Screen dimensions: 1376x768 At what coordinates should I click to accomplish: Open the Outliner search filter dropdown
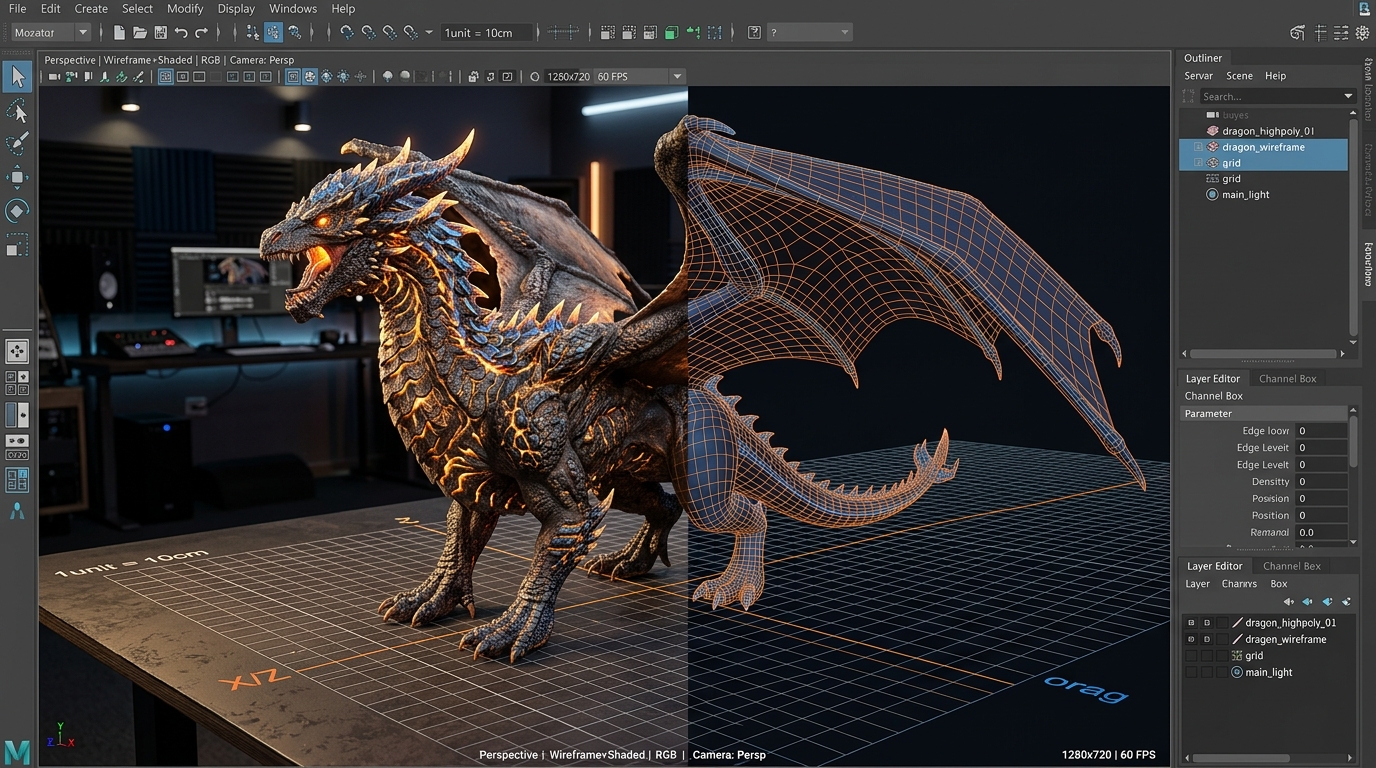pyautogui.click(x=1348, y=96)
